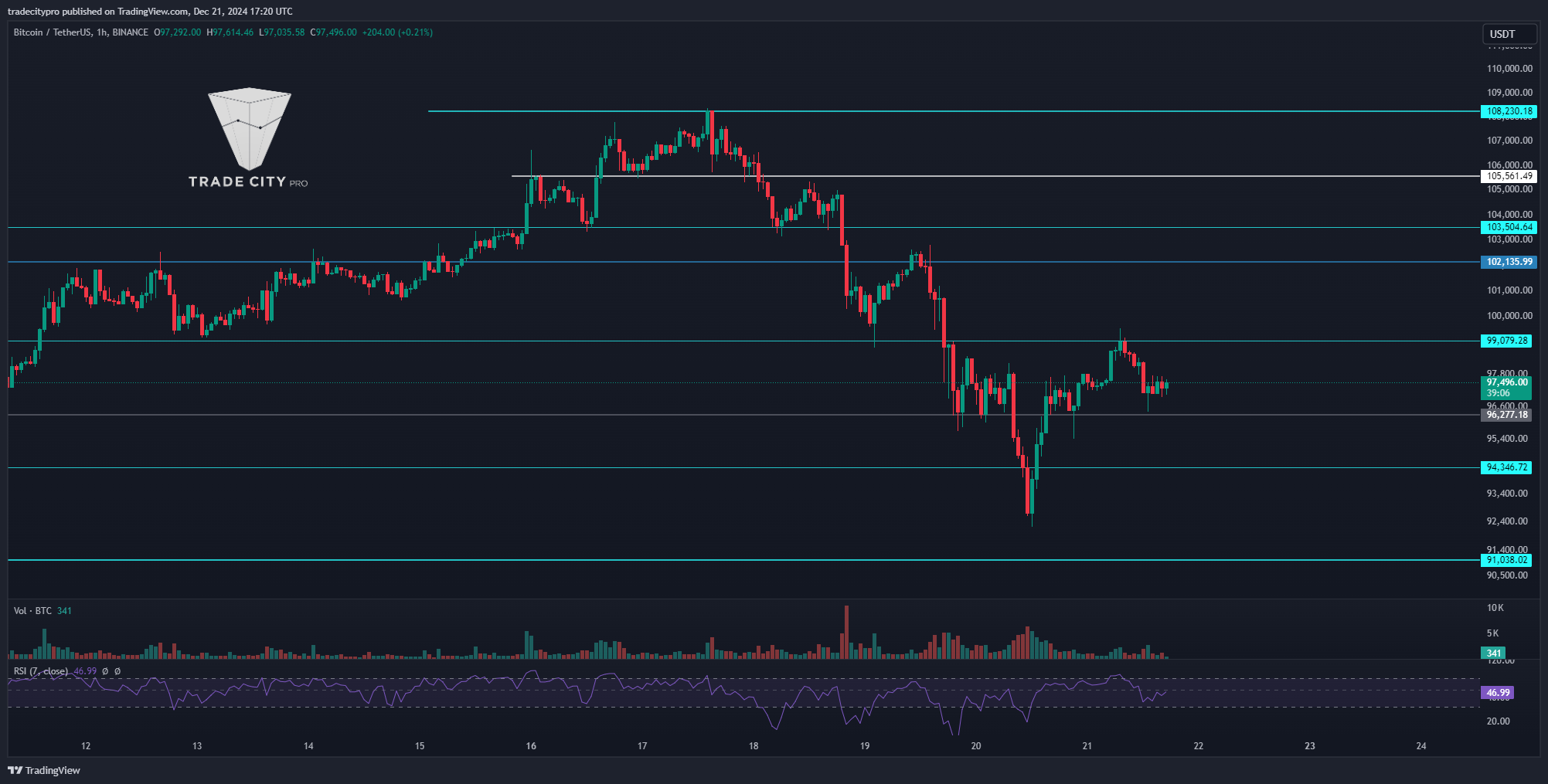The image size is (1548, 784).
Task: Click date 23 on the time axis
Action: (x=1310, y=746)
